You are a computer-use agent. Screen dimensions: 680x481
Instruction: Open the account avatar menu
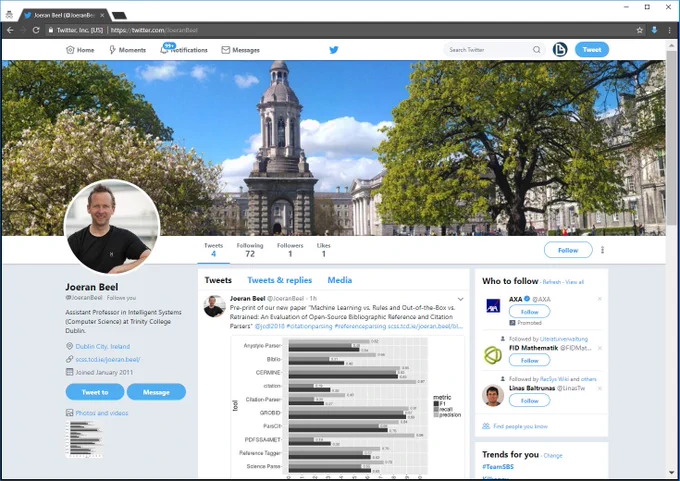click(560, 49)
